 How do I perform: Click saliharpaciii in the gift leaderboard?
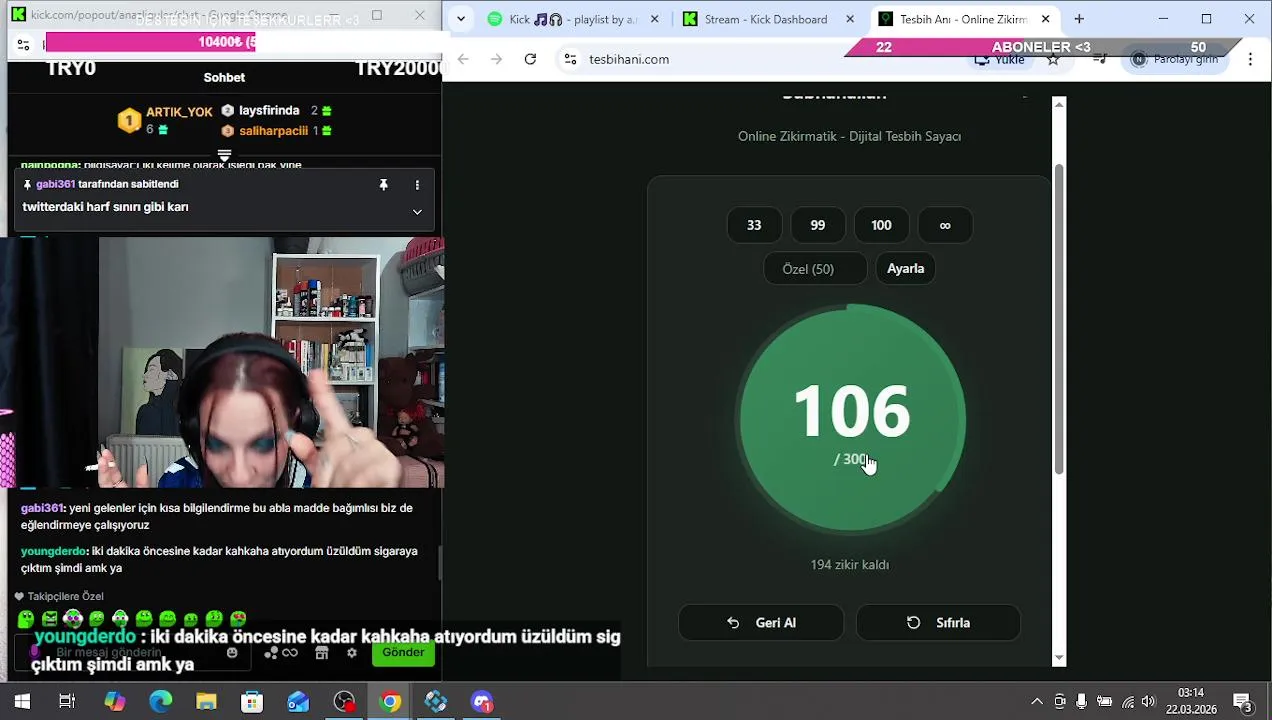(x=273, y=131)
